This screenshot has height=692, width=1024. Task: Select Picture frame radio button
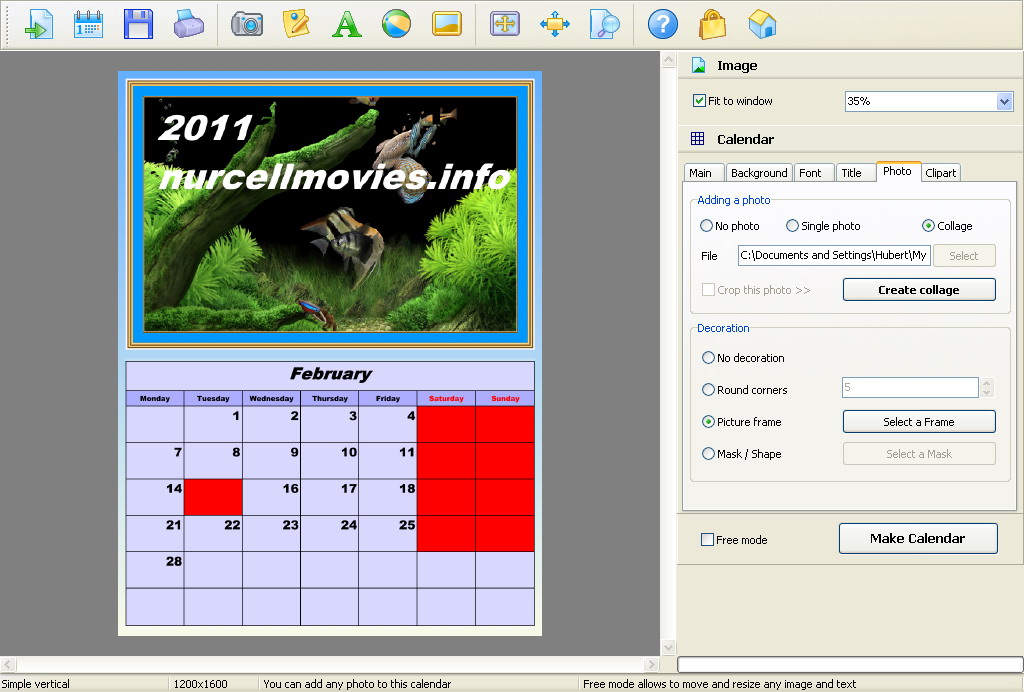pyautogui.click(x=708, y=422)
